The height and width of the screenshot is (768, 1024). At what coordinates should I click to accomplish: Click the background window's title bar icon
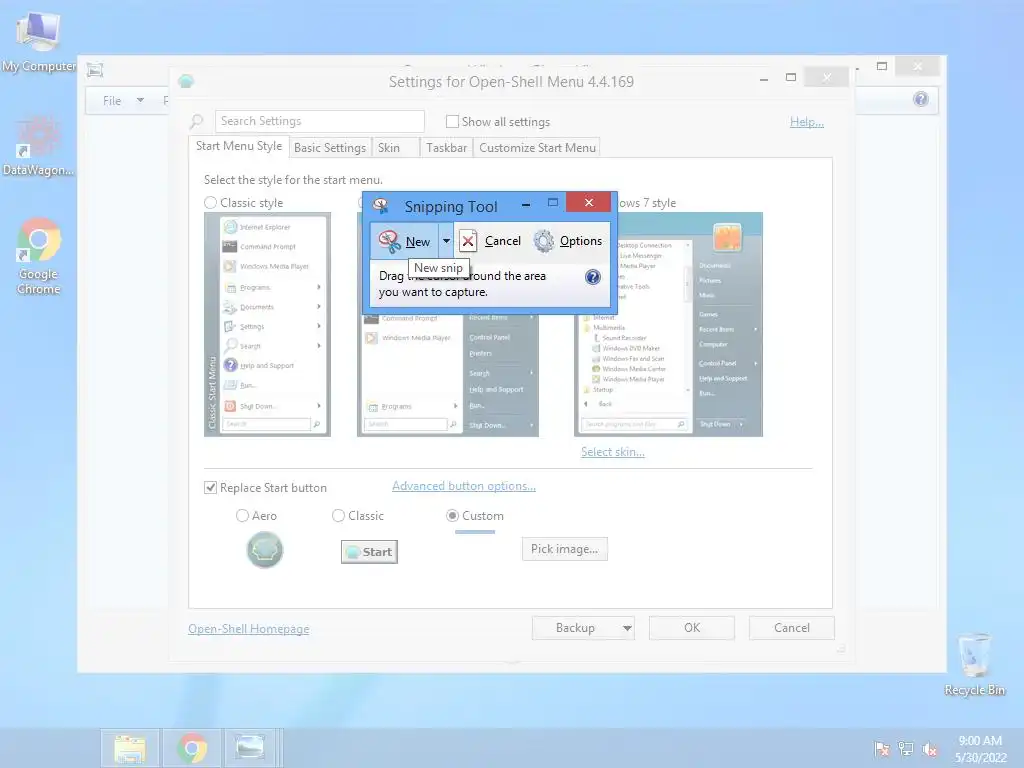[x=95, y=69]
